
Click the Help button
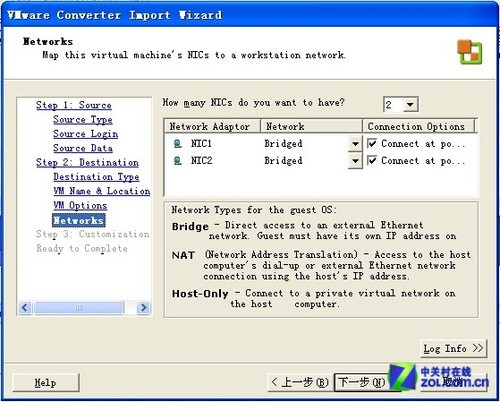tap(46, 382)
